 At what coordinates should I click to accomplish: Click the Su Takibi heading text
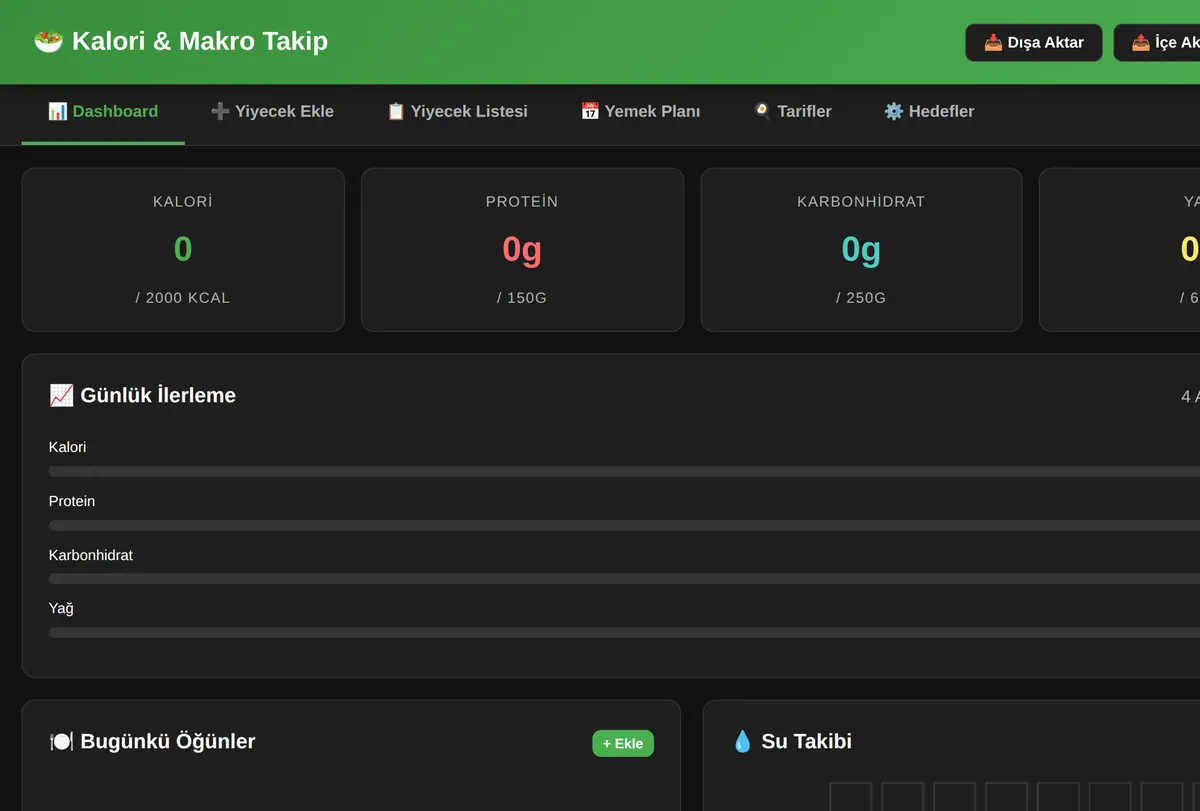point(807,741)
